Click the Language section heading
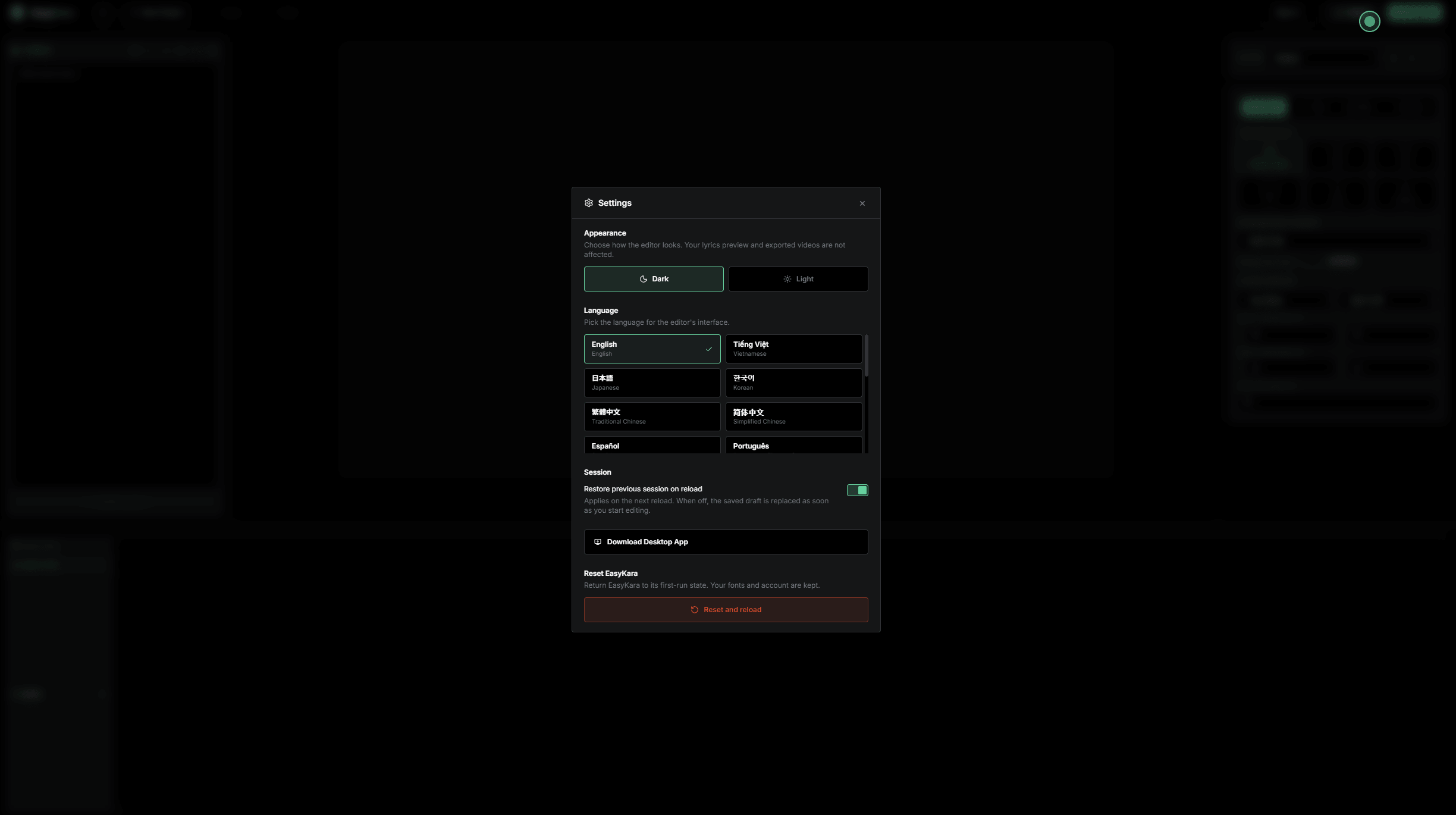The width and height of the screenshot is (1456, 815). click(x=601, y=311)
